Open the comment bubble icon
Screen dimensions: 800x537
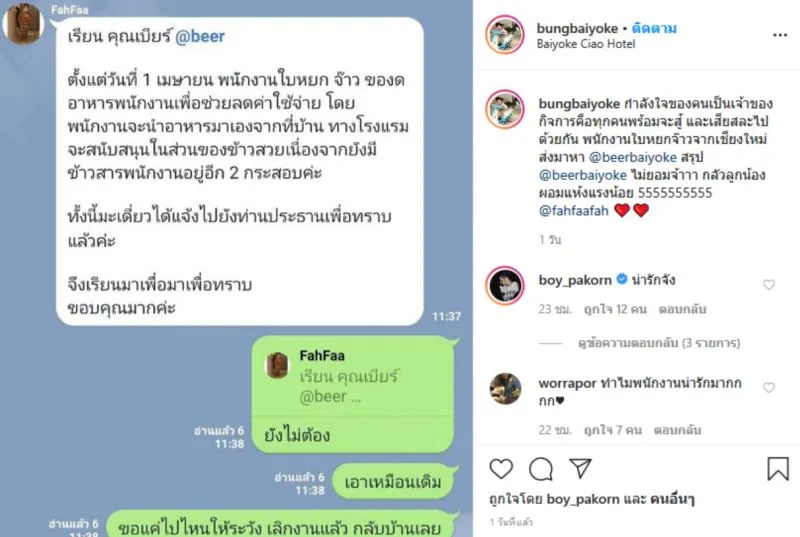[x=541, y=469]
